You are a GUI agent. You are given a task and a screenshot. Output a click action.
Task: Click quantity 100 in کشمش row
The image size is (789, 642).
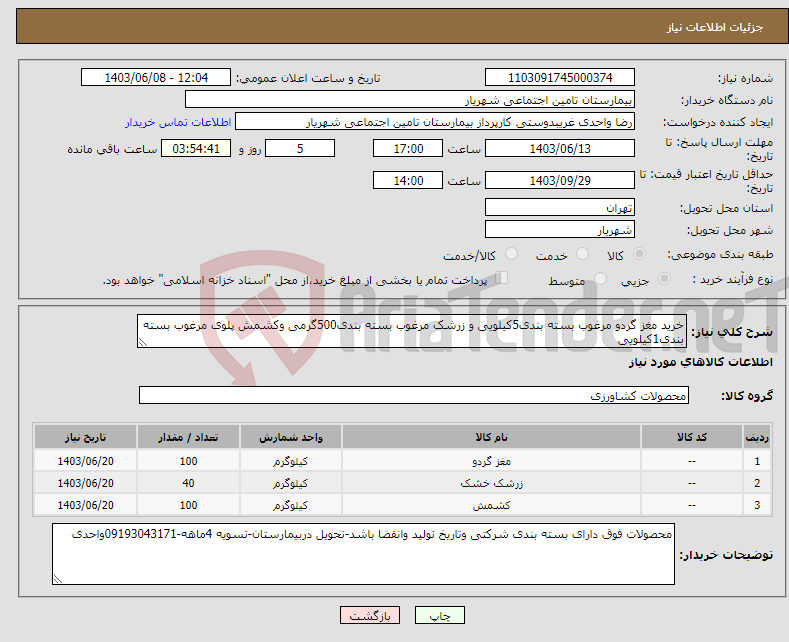click(188, 505)
